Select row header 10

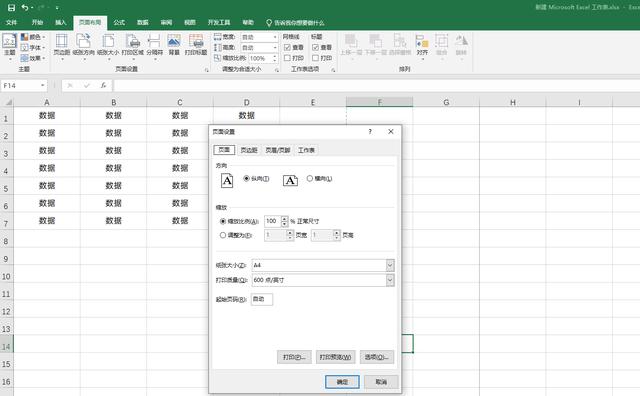click(6, 276)
